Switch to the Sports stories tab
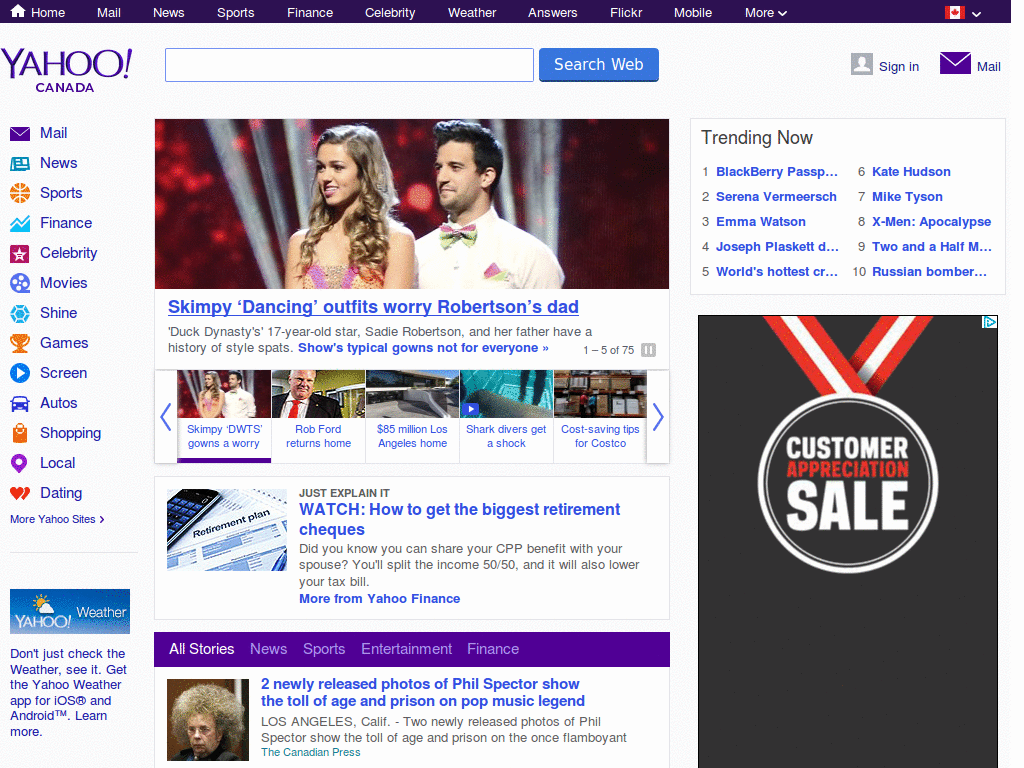The image size is (1024, 768). 324,649
